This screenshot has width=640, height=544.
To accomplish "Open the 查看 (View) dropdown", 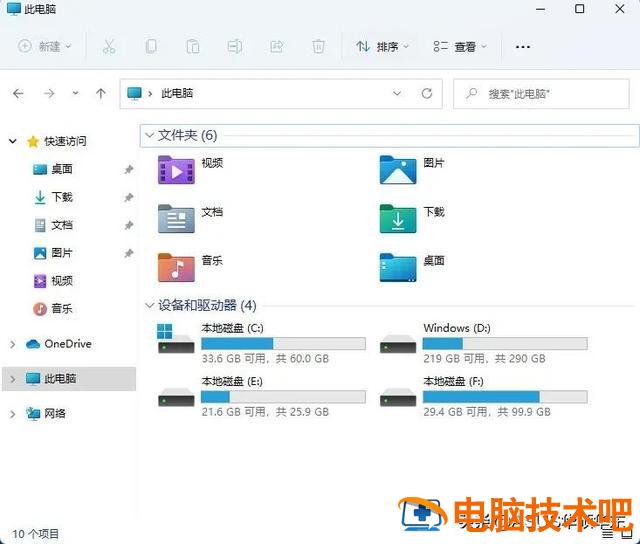I will [x=460, y=47].
